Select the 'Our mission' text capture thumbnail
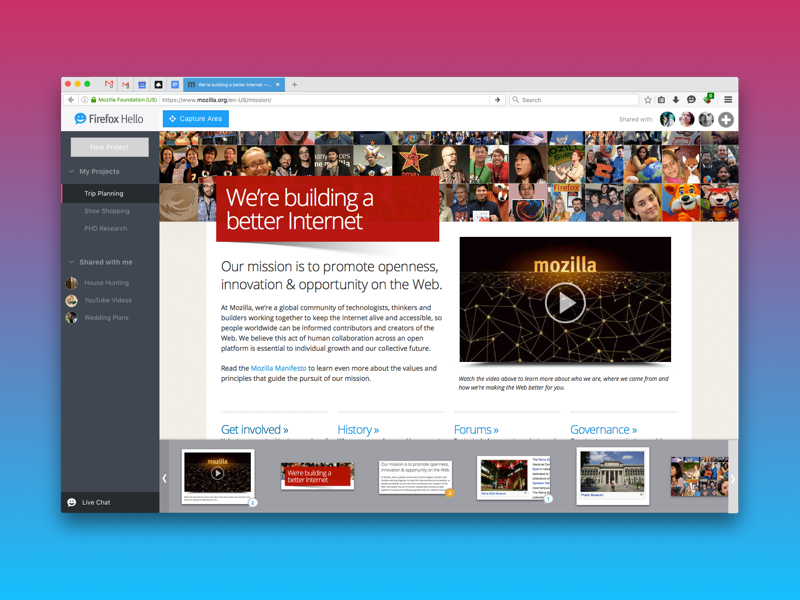Screen dimensions: 800x600 click(x=415, y=477)
